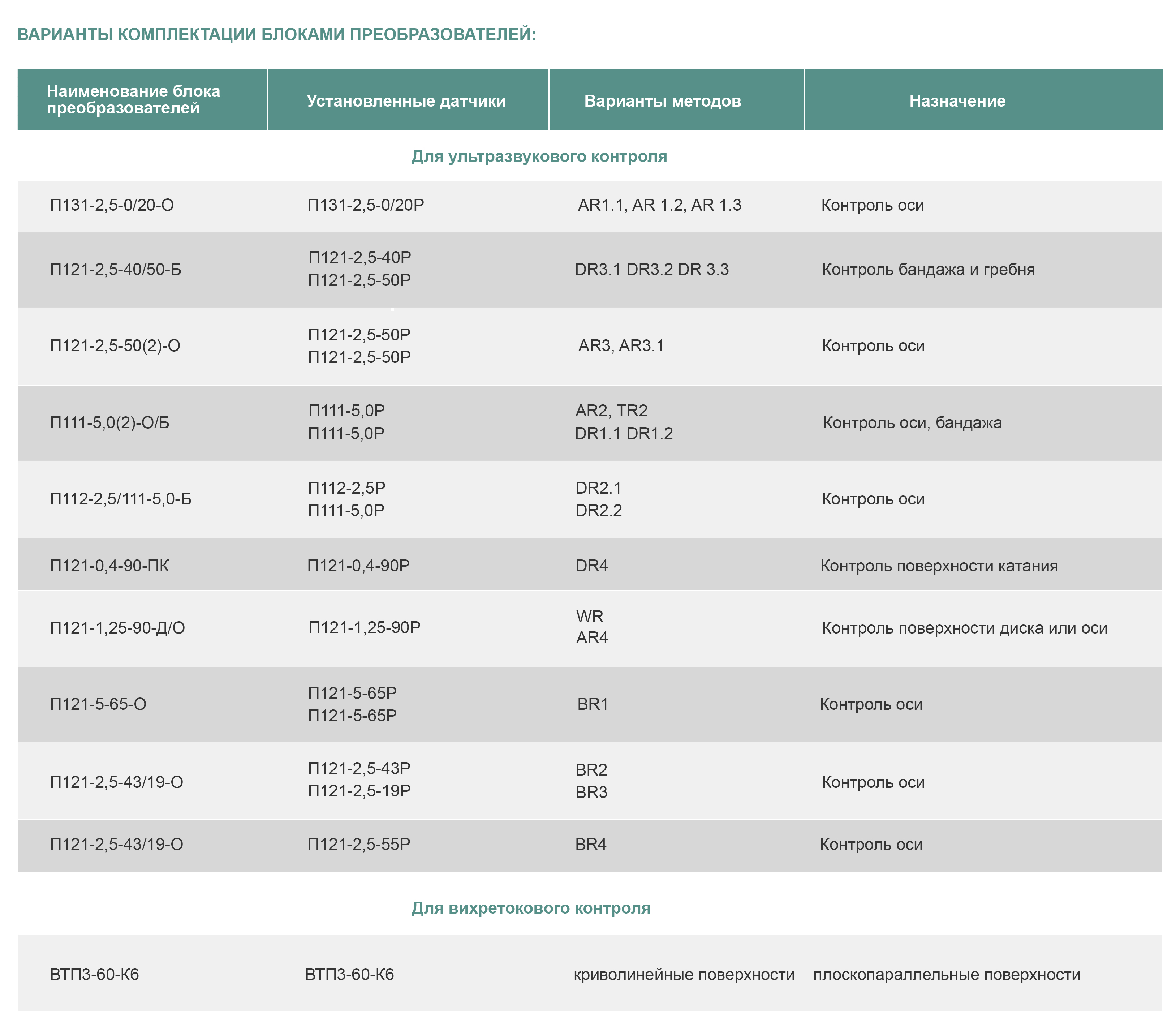Select block name П112-2,5/111-5,0-Б
Screen dimensions: 1176x1022
(121, 499)
